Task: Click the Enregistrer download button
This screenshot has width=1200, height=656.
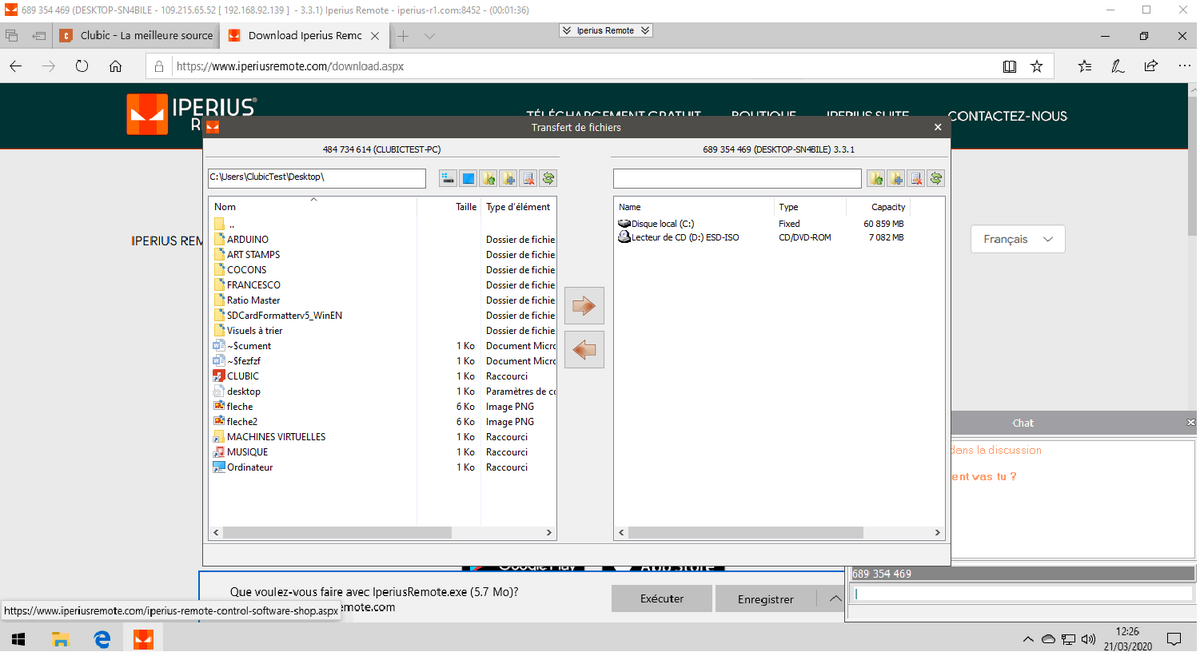Action: click(765, 599)
